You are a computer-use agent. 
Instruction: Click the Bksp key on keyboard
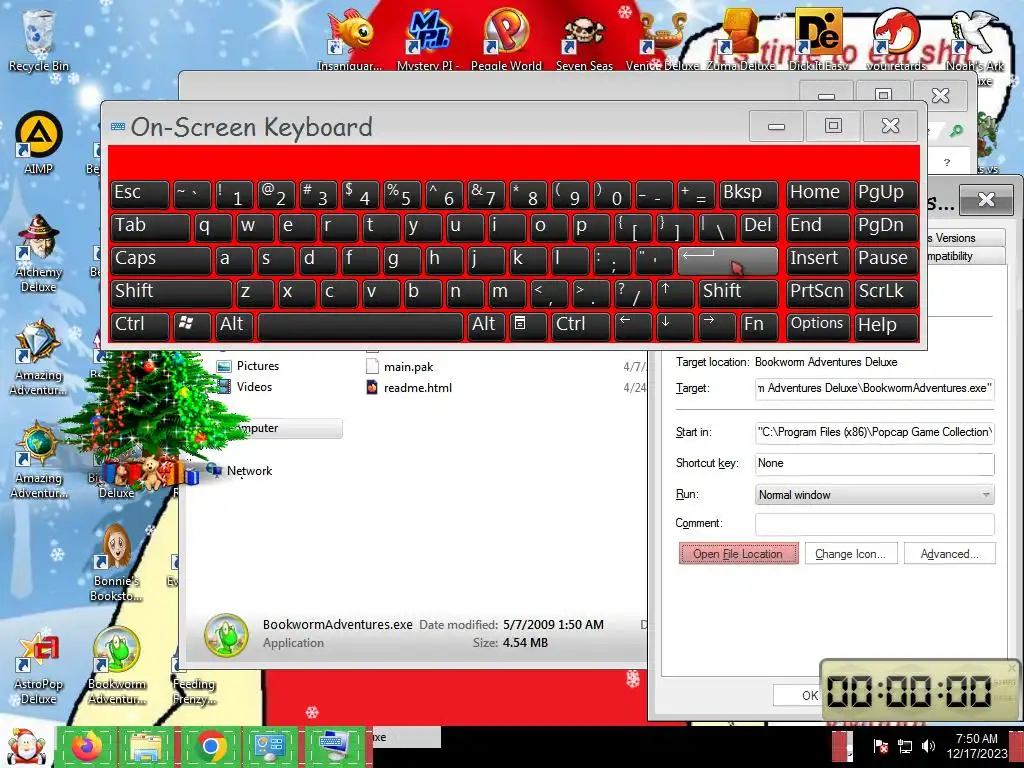click(x=748, y=193)
